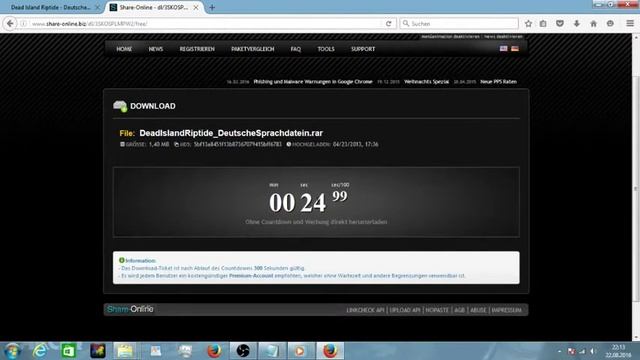Bookmark this page with the star icon

tap(528, 24)
